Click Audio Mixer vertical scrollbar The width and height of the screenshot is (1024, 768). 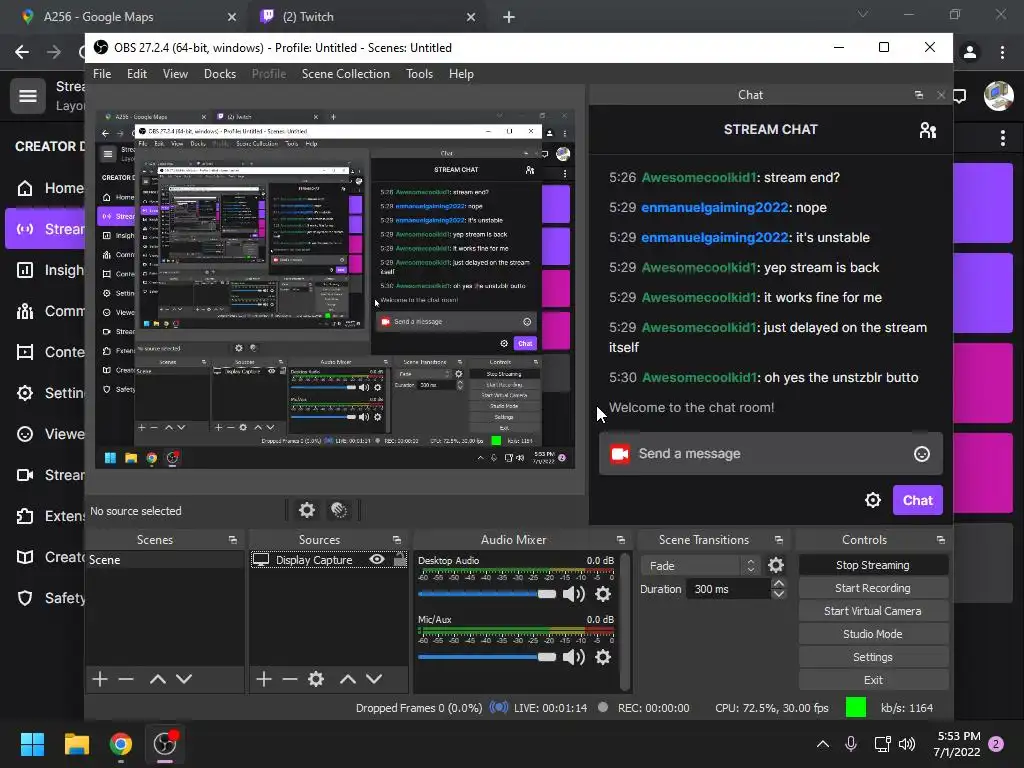[625, 620]
